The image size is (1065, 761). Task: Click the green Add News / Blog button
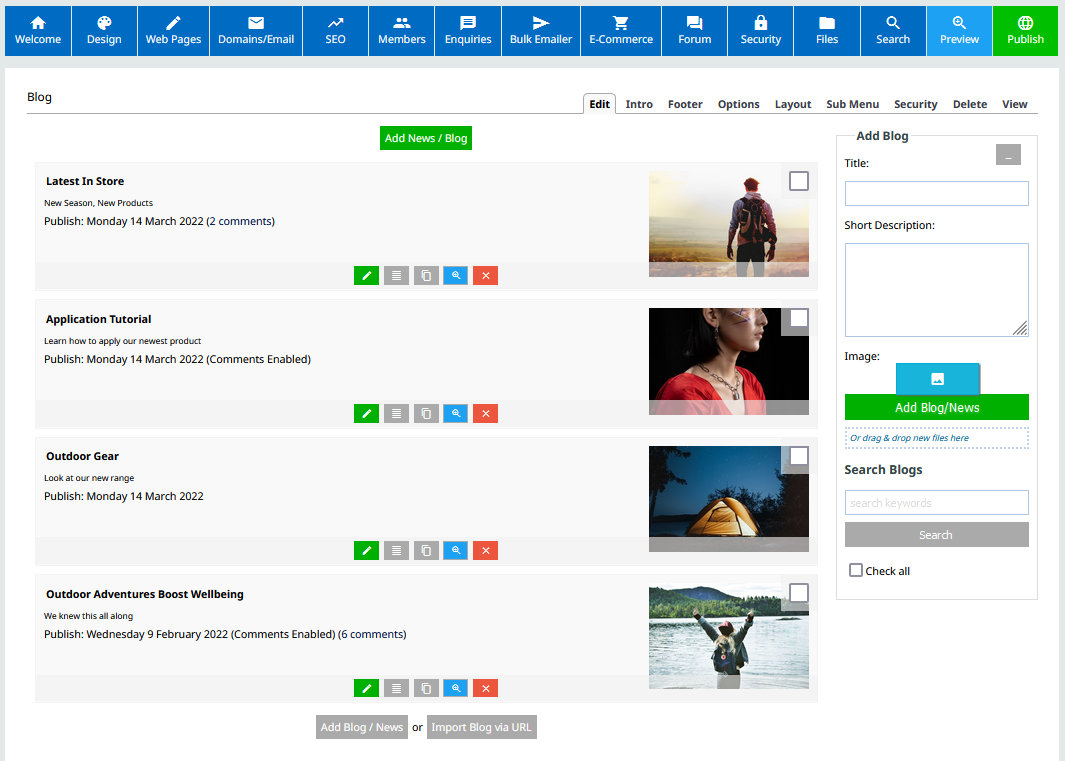pyautogui.click(x=426, y=138)
